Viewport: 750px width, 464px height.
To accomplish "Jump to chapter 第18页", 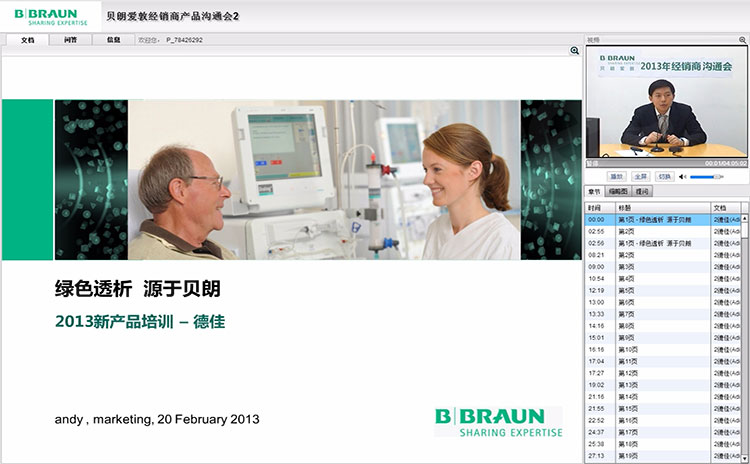I will click(662, 444).
